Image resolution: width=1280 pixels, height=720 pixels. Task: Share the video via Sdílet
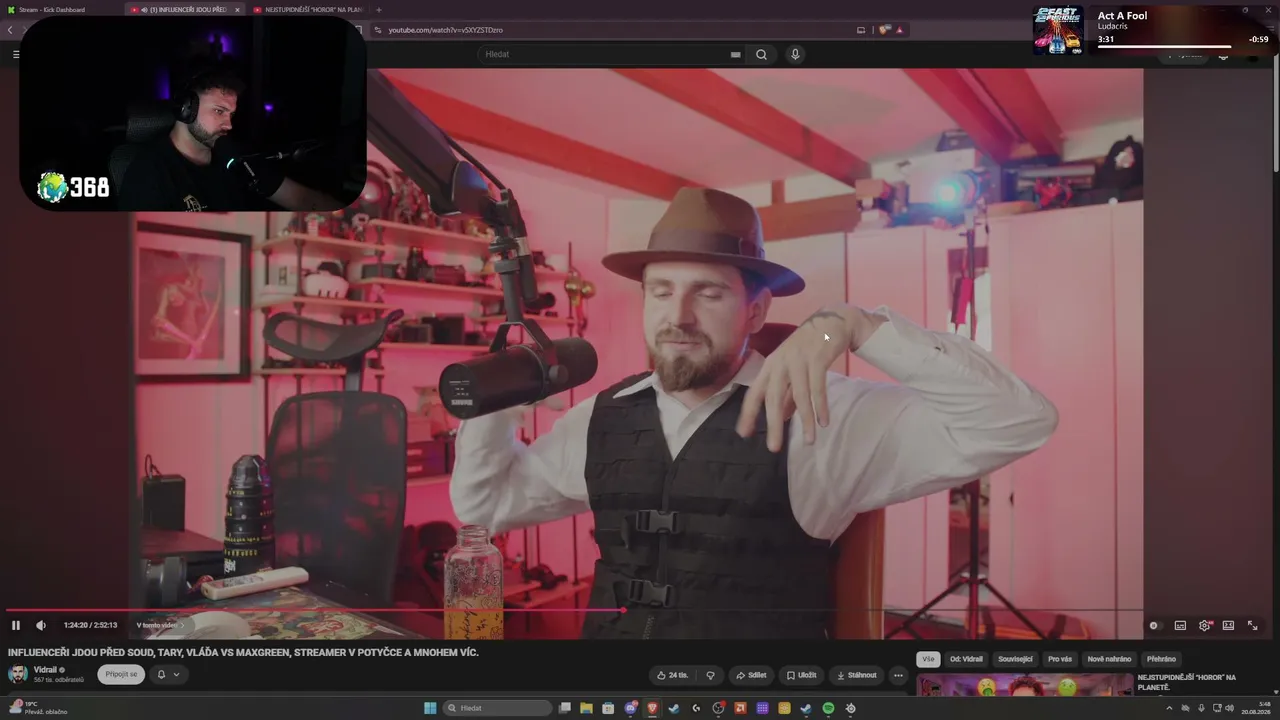(x=751, y=675)
